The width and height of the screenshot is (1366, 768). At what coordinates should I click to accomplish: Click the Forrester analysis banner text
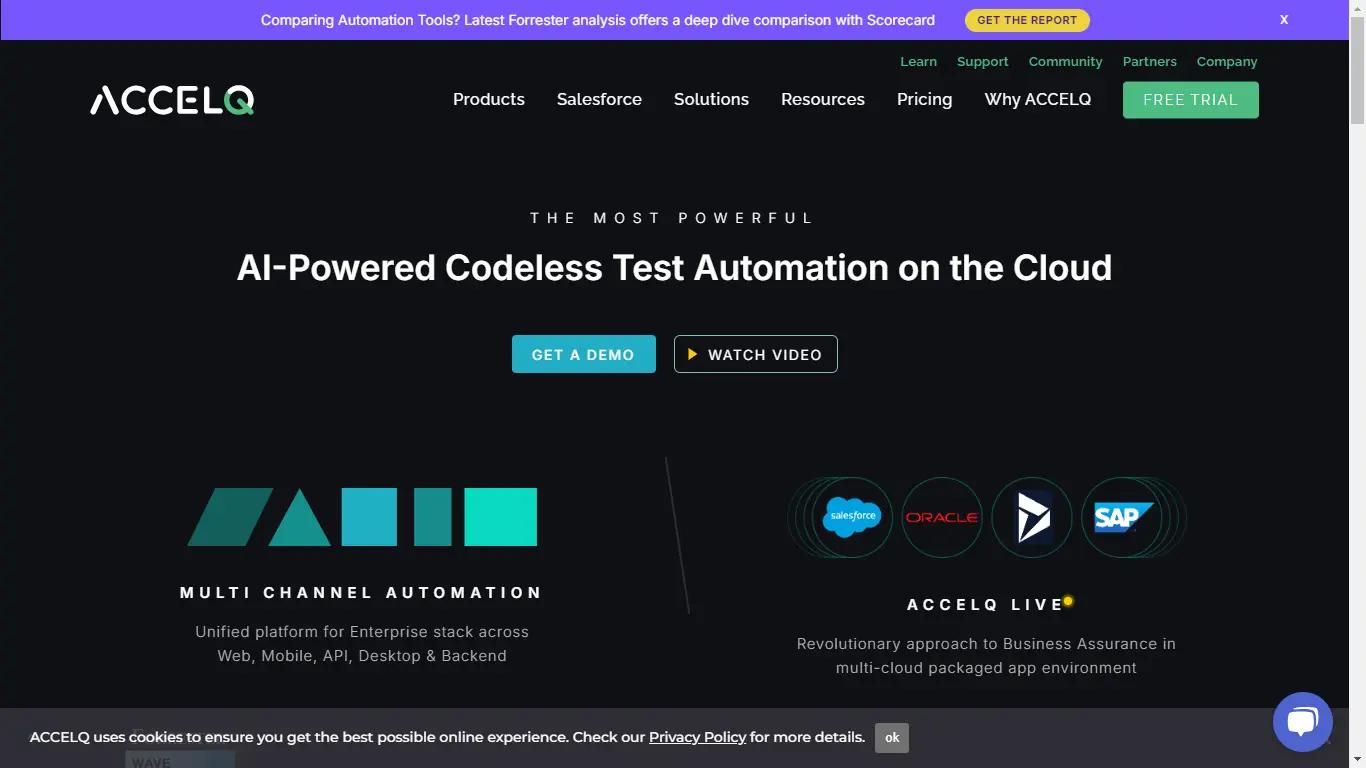597,20
